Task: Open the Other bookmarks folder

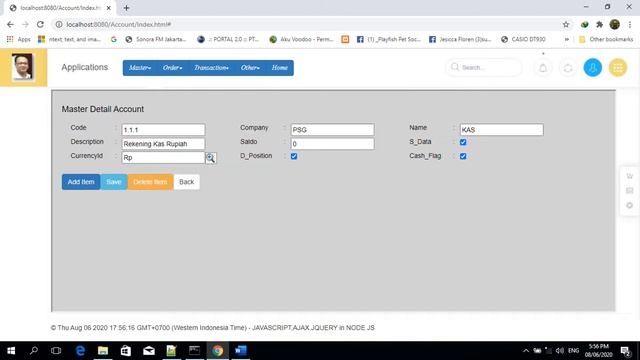Action: [x=606, y=39]
